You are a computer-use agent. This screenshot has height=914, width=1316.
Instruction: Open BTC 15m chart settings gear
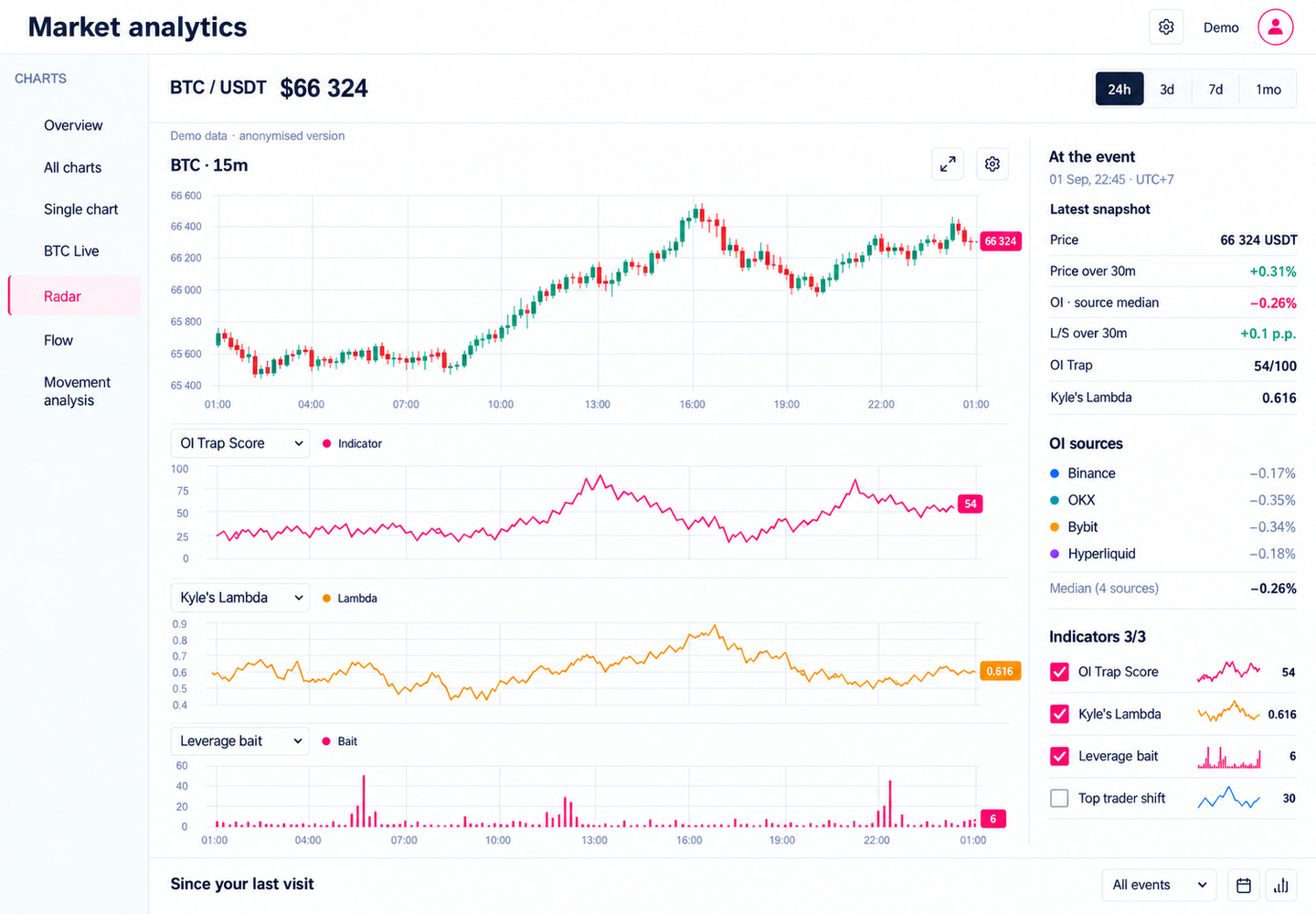pyautogui.click(x=992, y=165)
